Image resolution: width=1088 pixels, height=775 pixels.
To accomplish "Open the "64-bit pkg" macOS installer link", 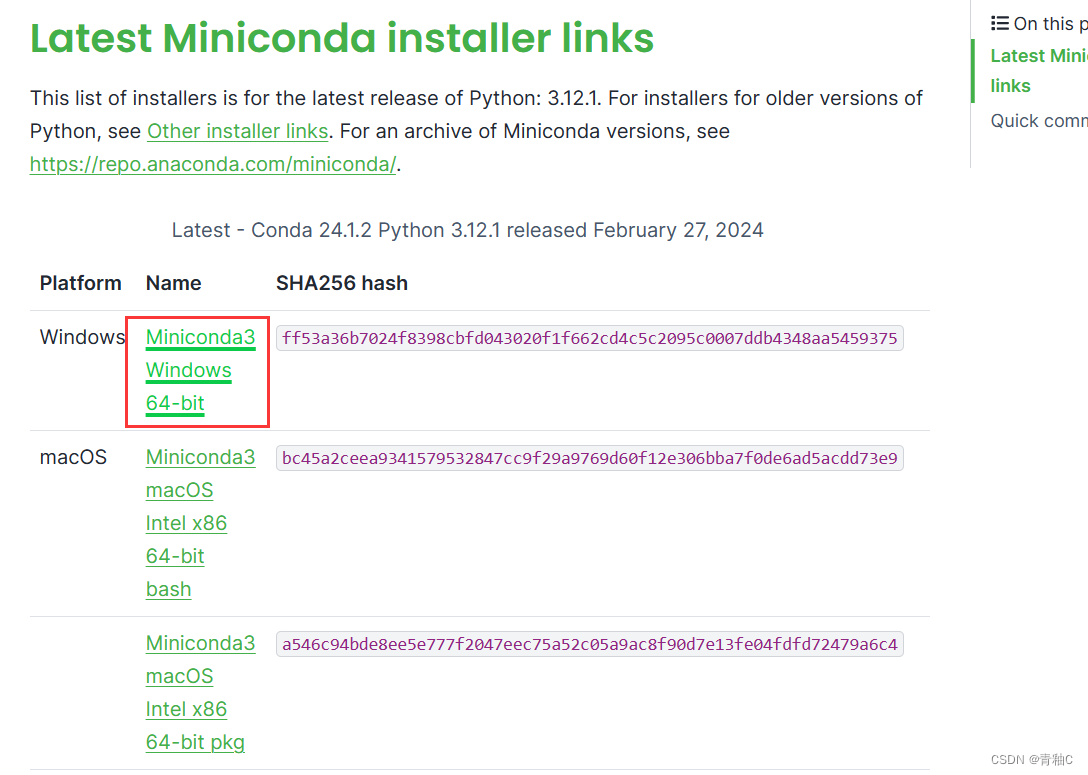I will [195, 742].
